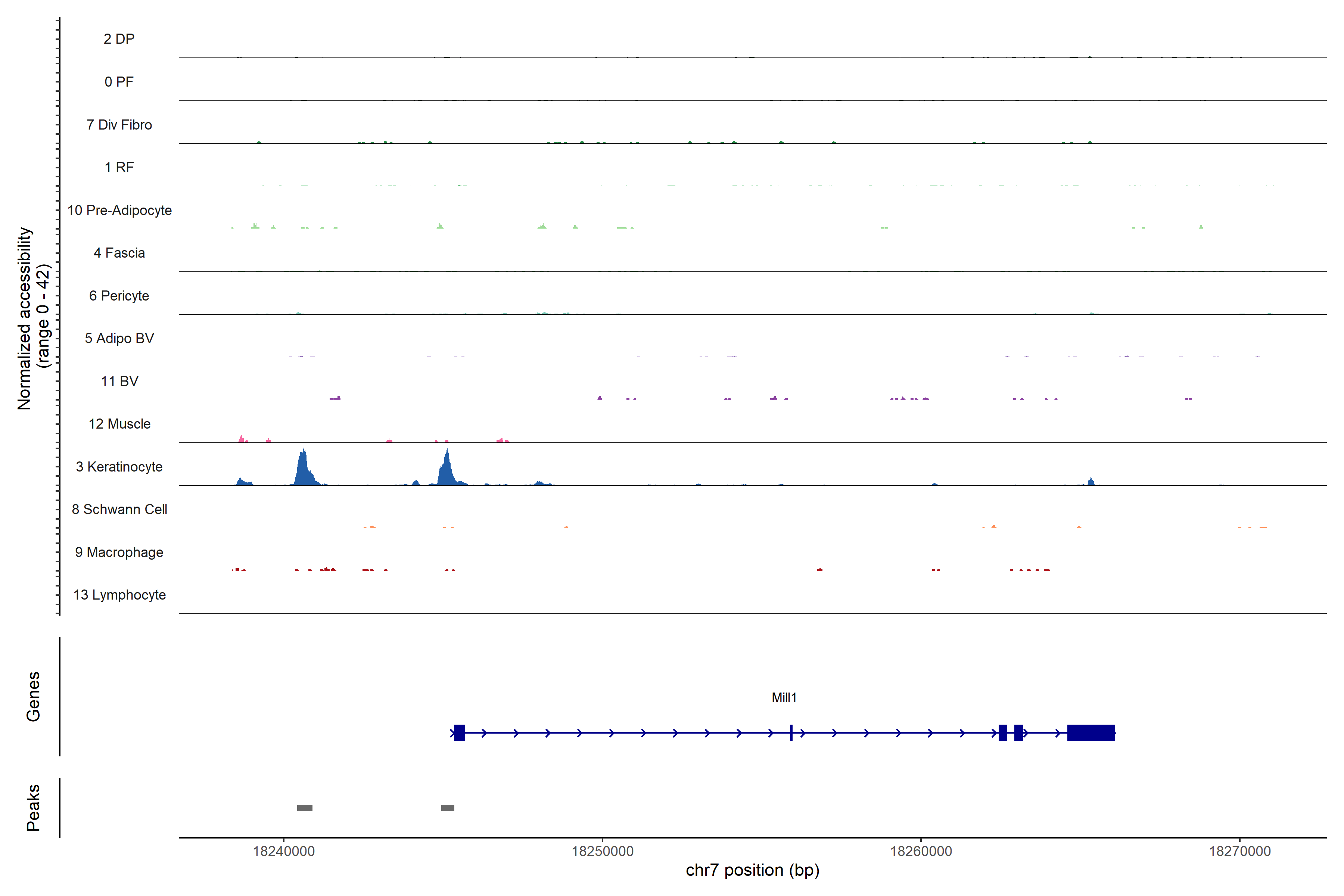Click the thin middle Mill1 exon
This screenshot has width=1344, height=896.
791,732
